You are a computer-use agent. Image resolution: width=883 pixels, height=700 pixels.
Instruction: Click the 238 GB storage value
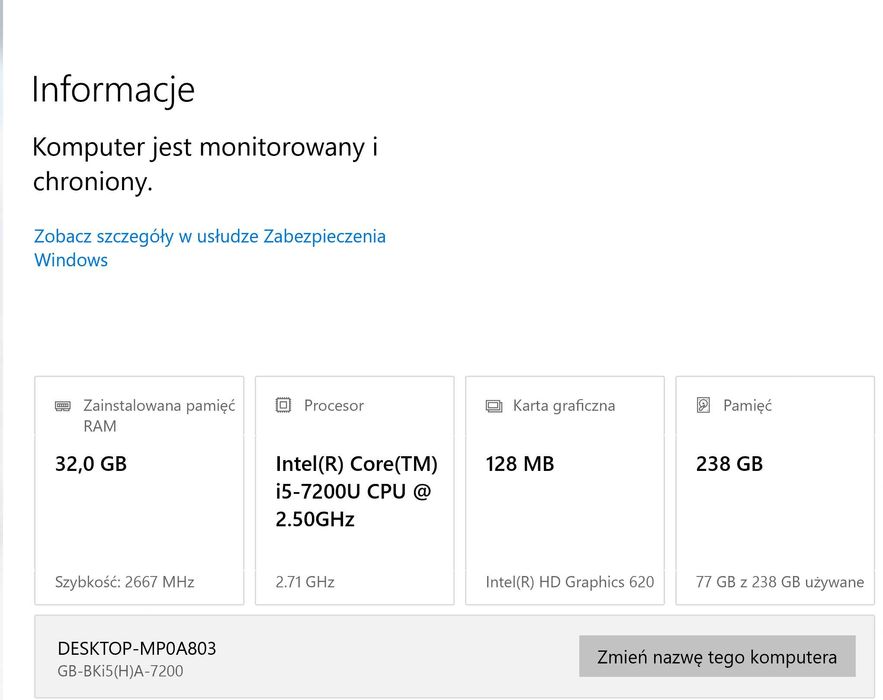[x=729, y=464]
